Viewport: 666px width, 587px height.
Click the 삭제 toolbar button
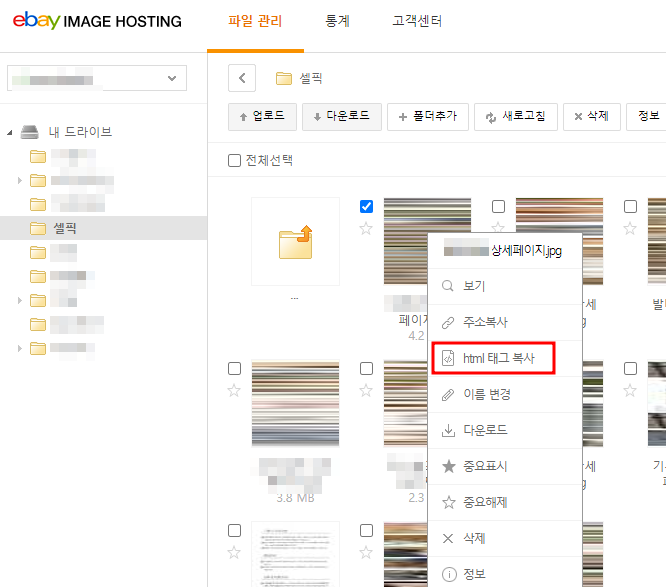coord(592,116)
